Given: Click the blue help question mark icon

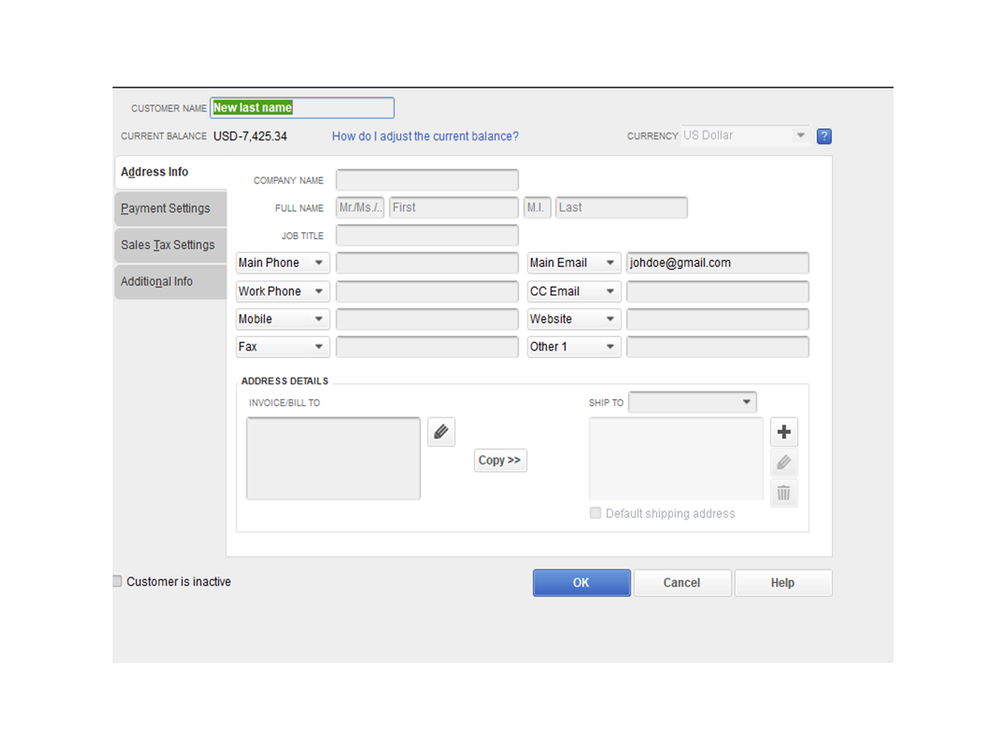Looking at the screenshot, I should tap(824, 136).
